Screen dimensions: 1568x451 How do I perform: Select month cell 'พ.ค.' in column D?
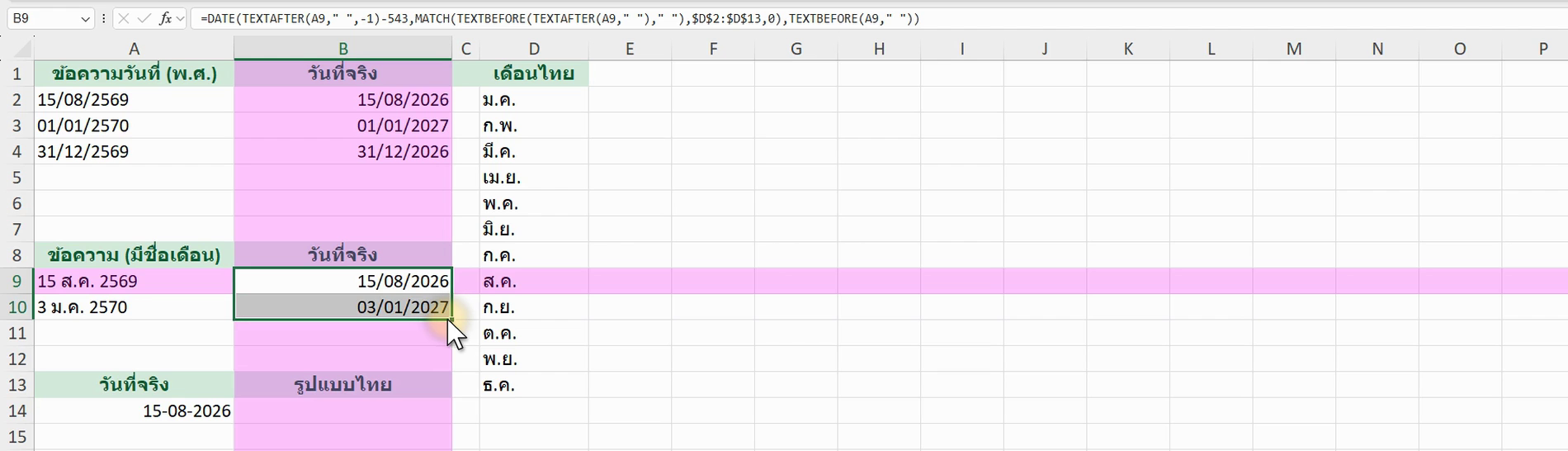(x=534, y=203)
